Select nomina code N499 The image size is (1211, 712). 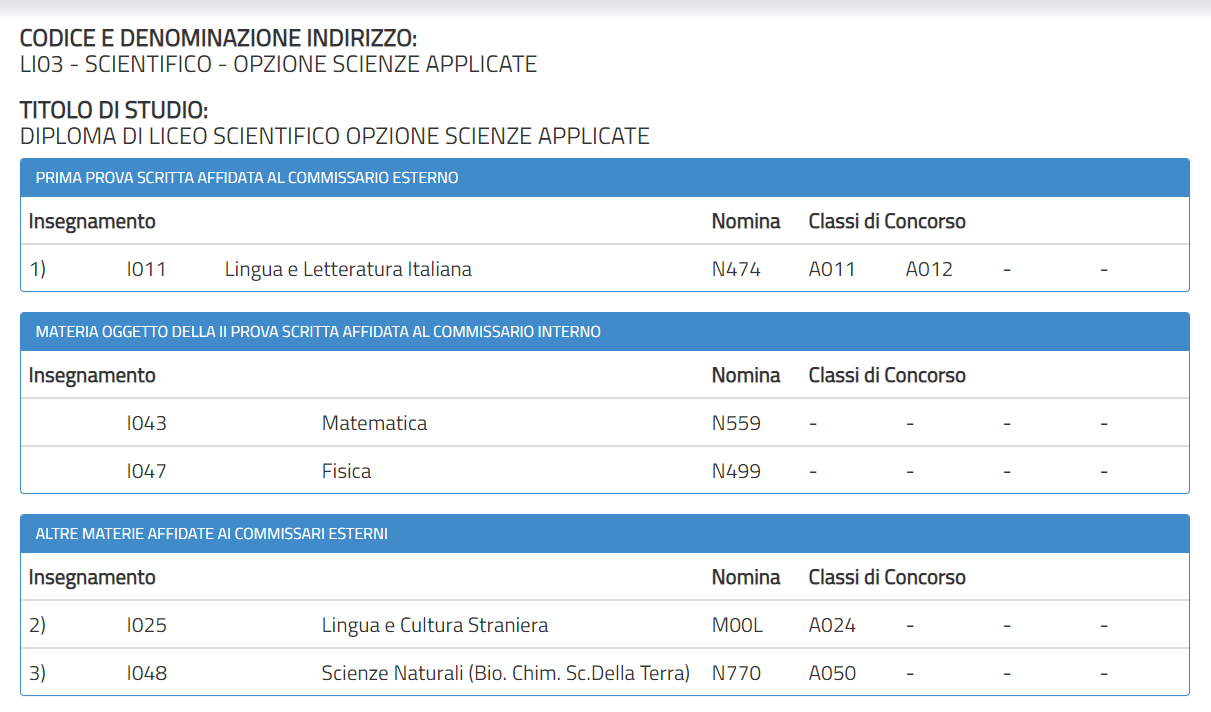click(x=736, y=471)
